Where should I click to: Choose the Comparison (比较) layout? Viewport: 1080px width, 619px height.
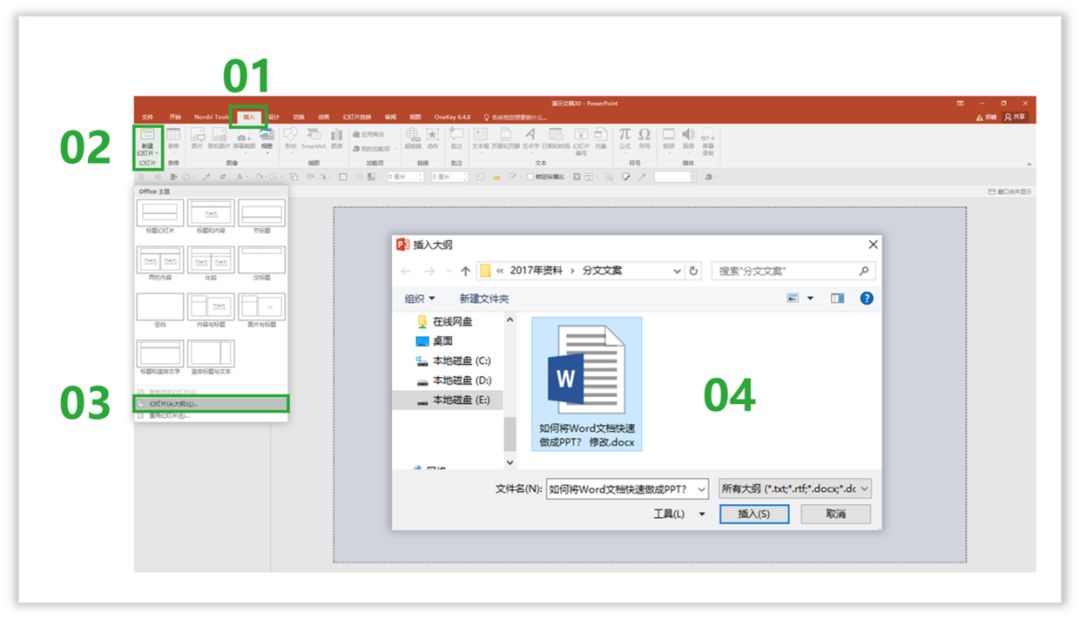click(x=211, y=263)
